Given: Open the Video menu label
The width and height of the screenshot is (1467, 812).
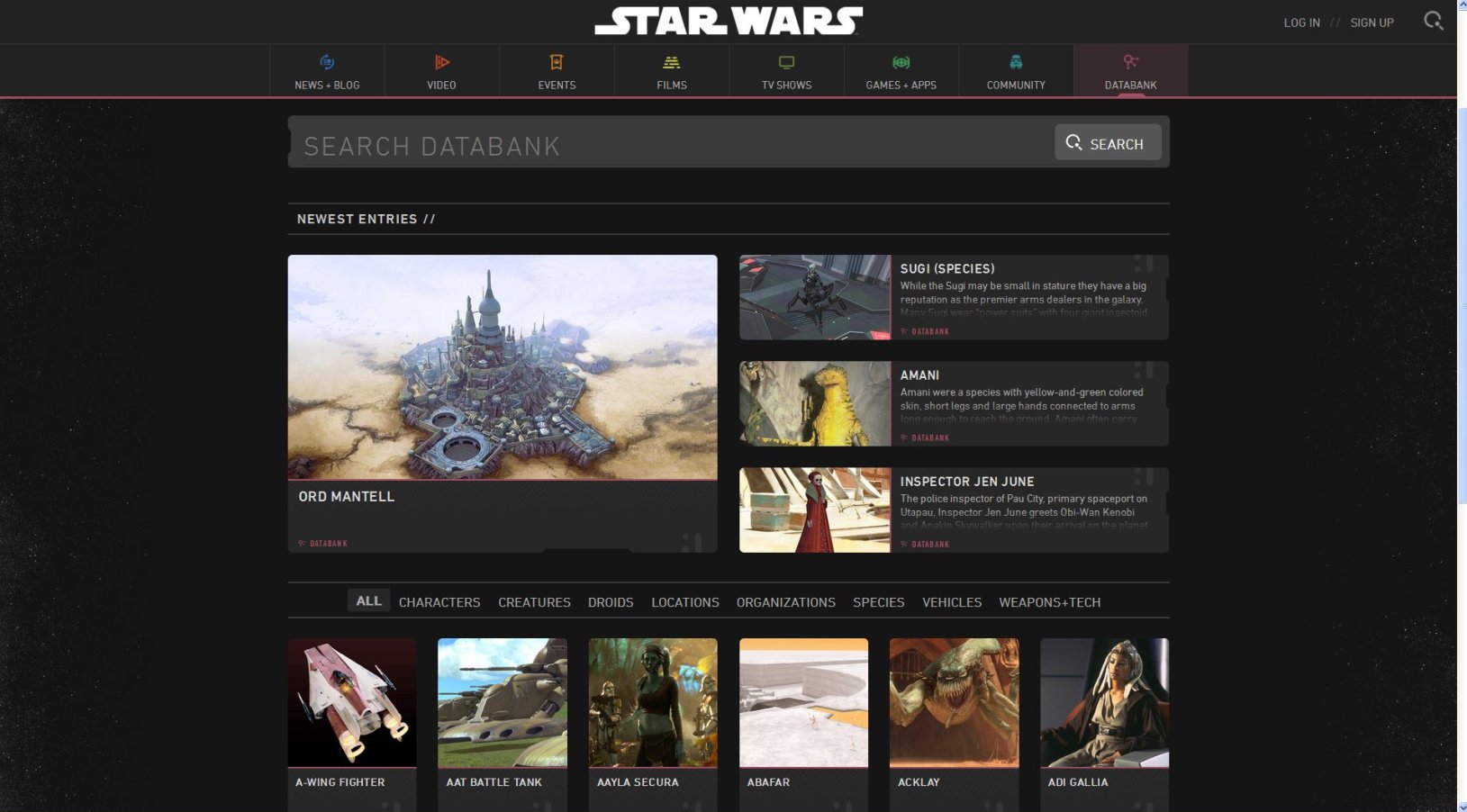Looking at the screenshot, I should click(441, 85).
